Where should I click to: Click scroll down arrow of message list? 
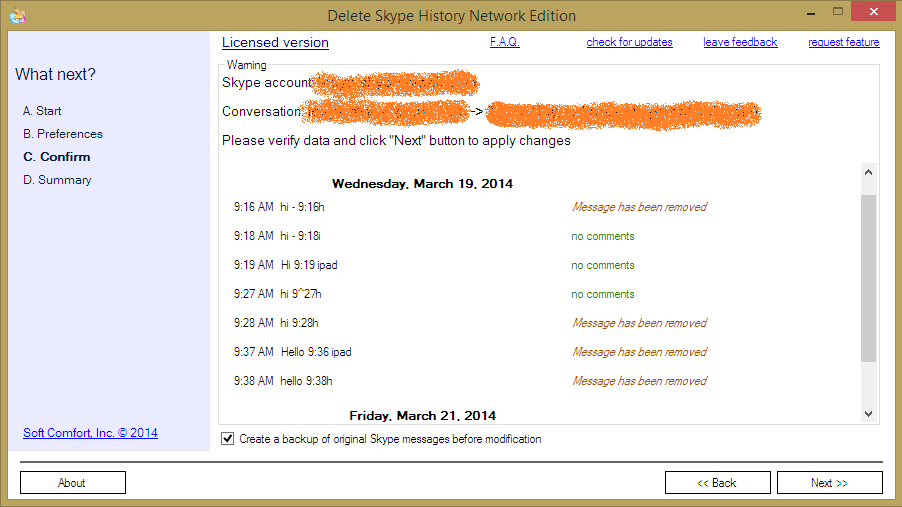[x=869, y=414]
